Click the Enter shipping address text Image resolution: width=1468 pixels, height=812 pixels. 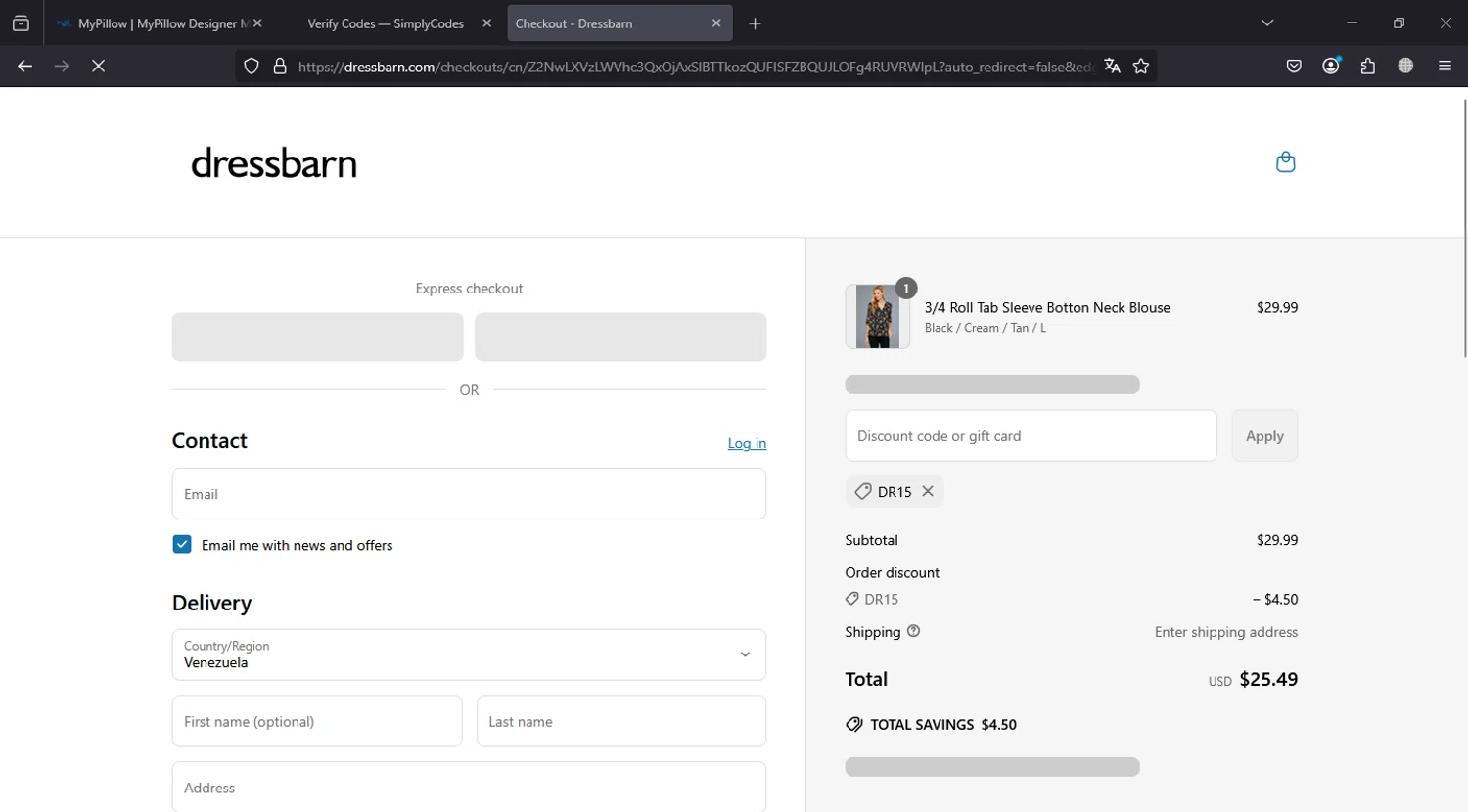1226,632
